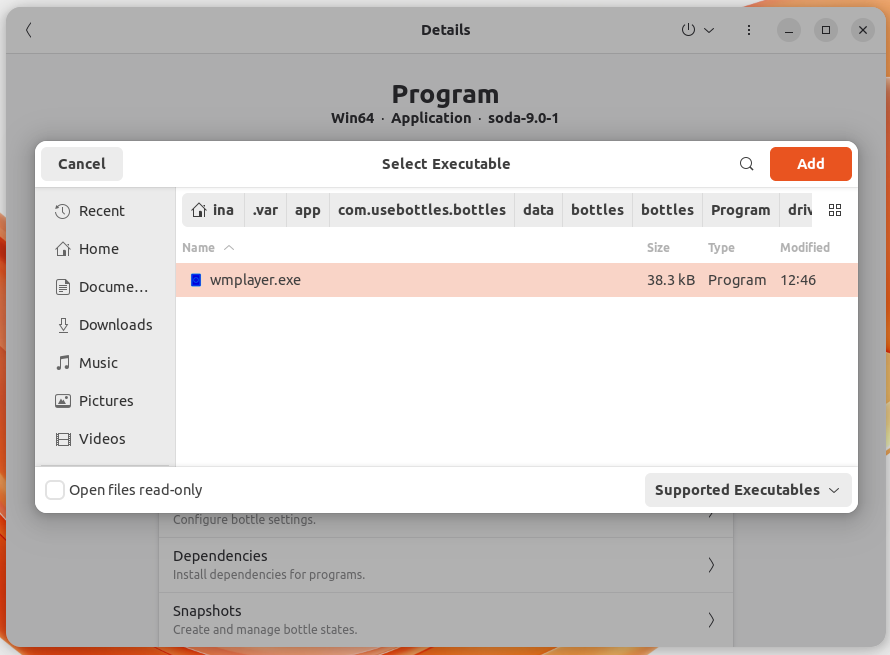The width and height of the screenshot is (890, 655).
Task: Click the first bottles path segment
Action: coord(597,210)
